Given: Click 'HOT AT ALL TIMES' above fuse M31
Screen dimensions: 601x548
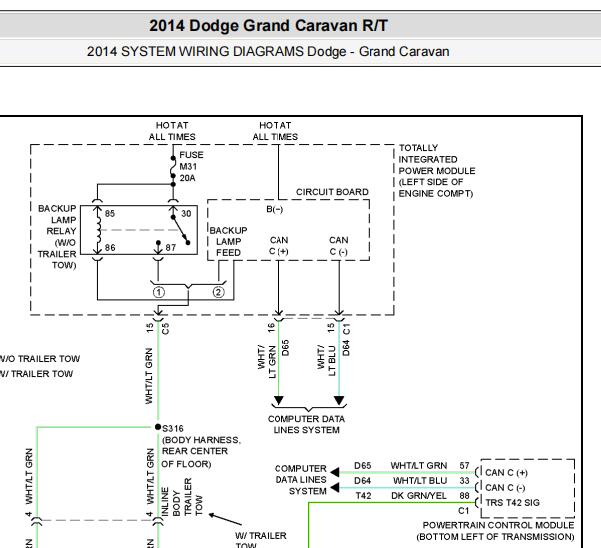Looking at the screenshot, I should point(172,131).
